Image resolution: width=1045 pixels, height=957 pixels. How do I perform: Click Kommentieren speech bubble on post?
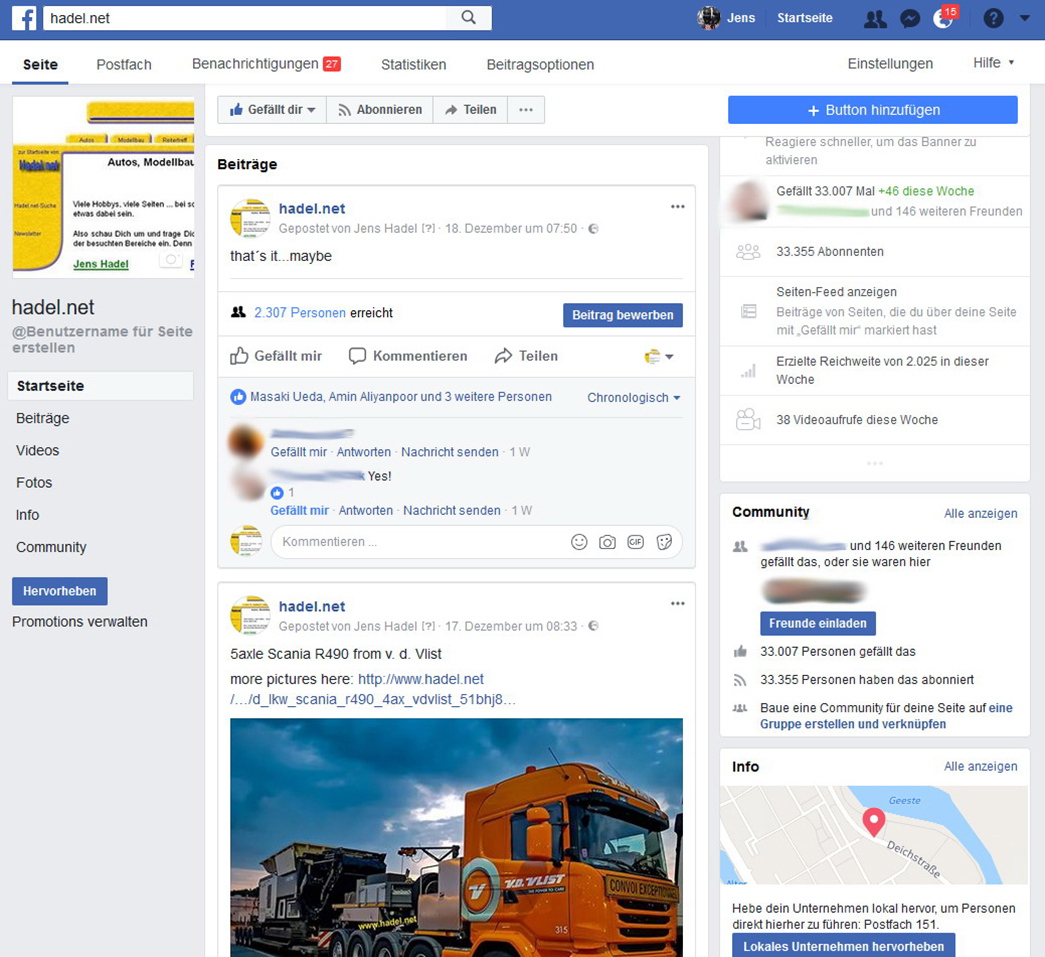tap(408, 356)
